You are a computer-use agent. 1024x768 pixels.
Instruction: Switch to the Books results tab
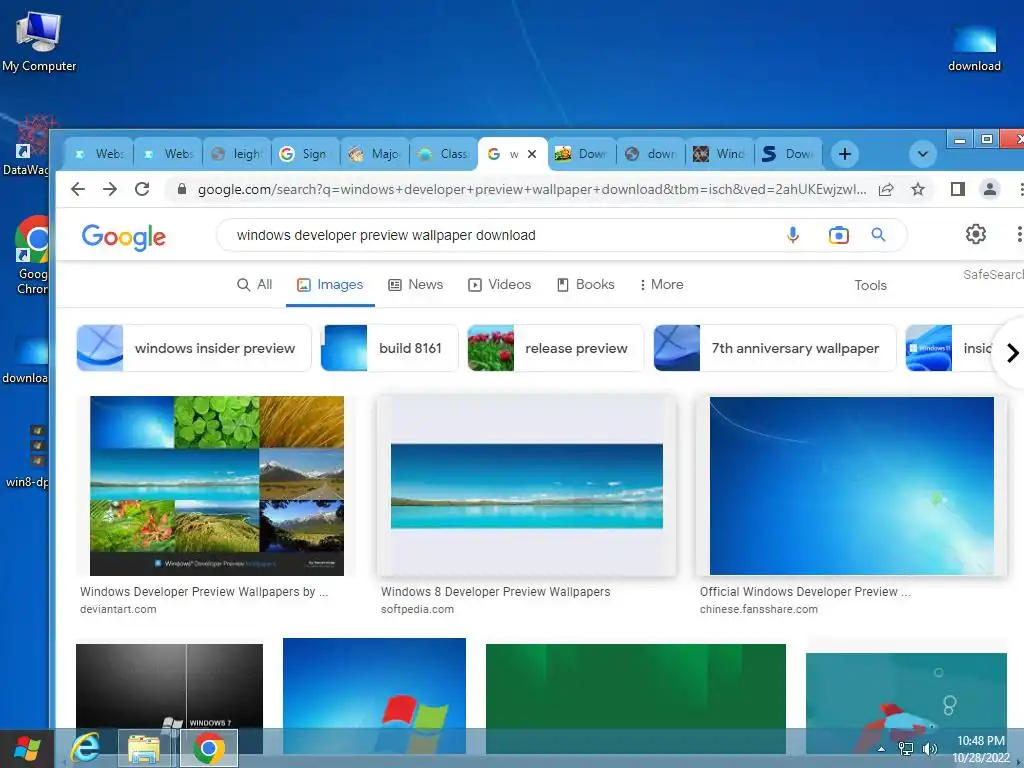click(x=585, y=285)
